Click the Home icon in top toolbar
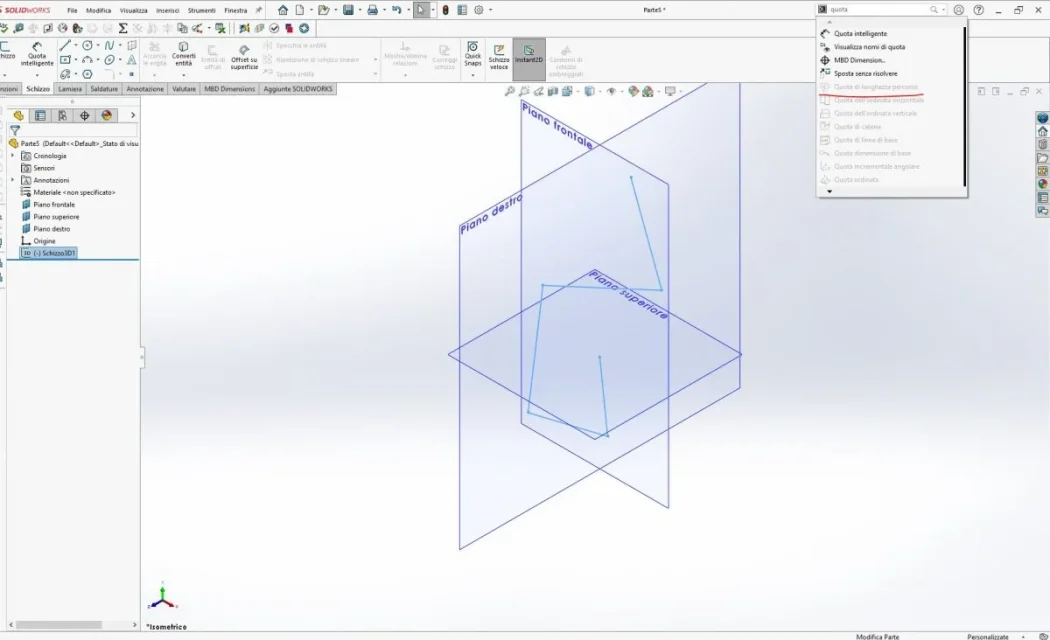The height and width of the screenshot is (640, 1050). pyautogui.click(x=283, y=10)
